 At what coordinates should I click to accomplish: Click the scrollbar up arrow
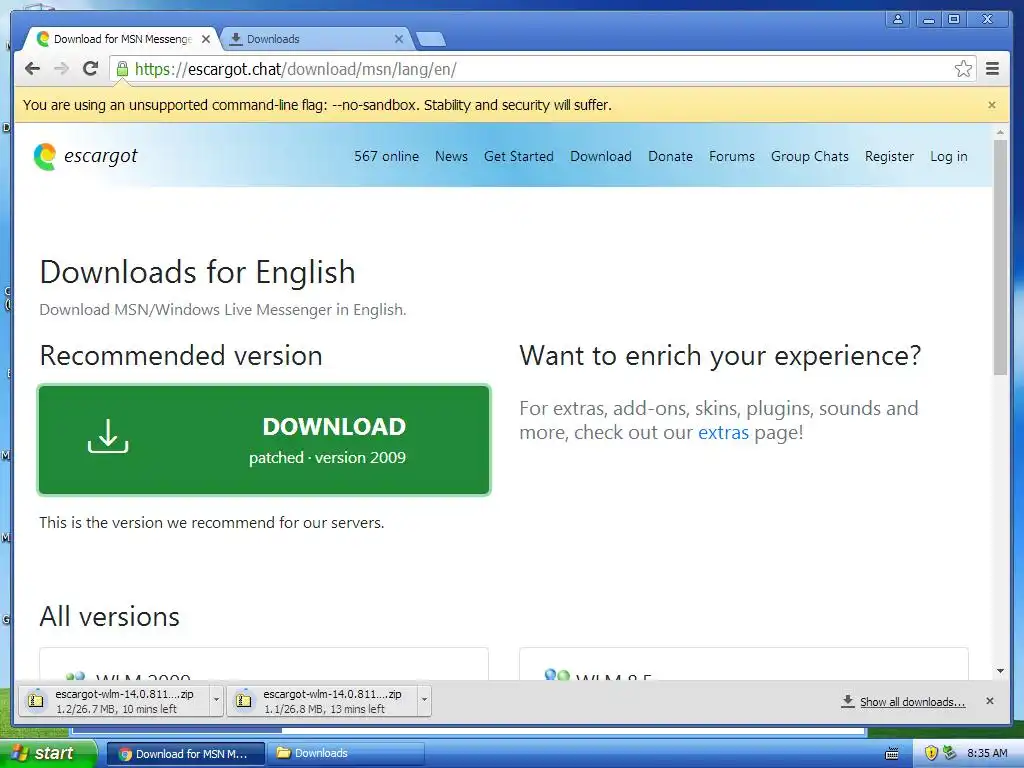pyautogui.click(x=1000, y=133)
